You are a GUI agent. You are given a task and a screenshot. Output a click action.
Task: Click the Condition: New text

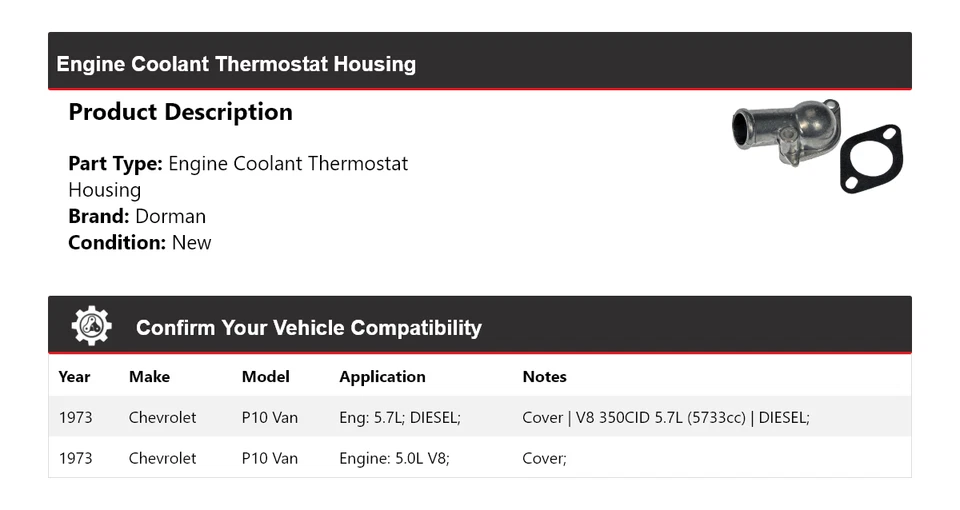coord(140,242)
